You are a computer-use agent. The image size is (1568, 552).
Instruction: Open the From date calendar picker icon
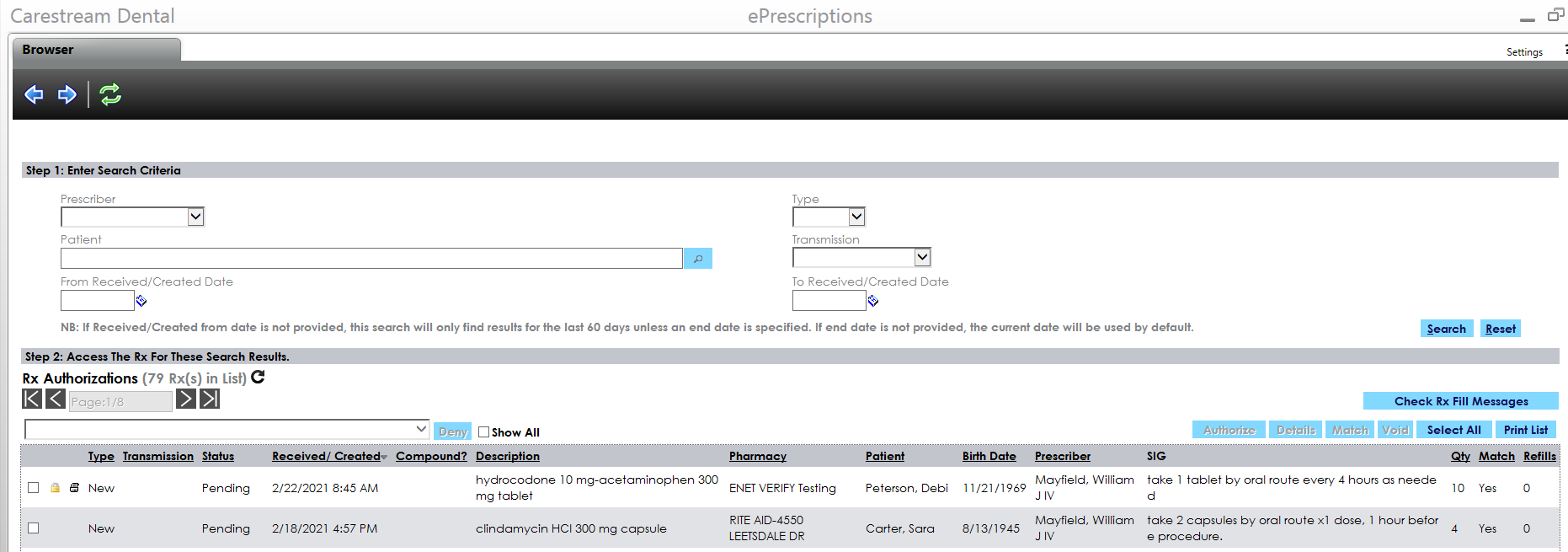pos(141,301)
